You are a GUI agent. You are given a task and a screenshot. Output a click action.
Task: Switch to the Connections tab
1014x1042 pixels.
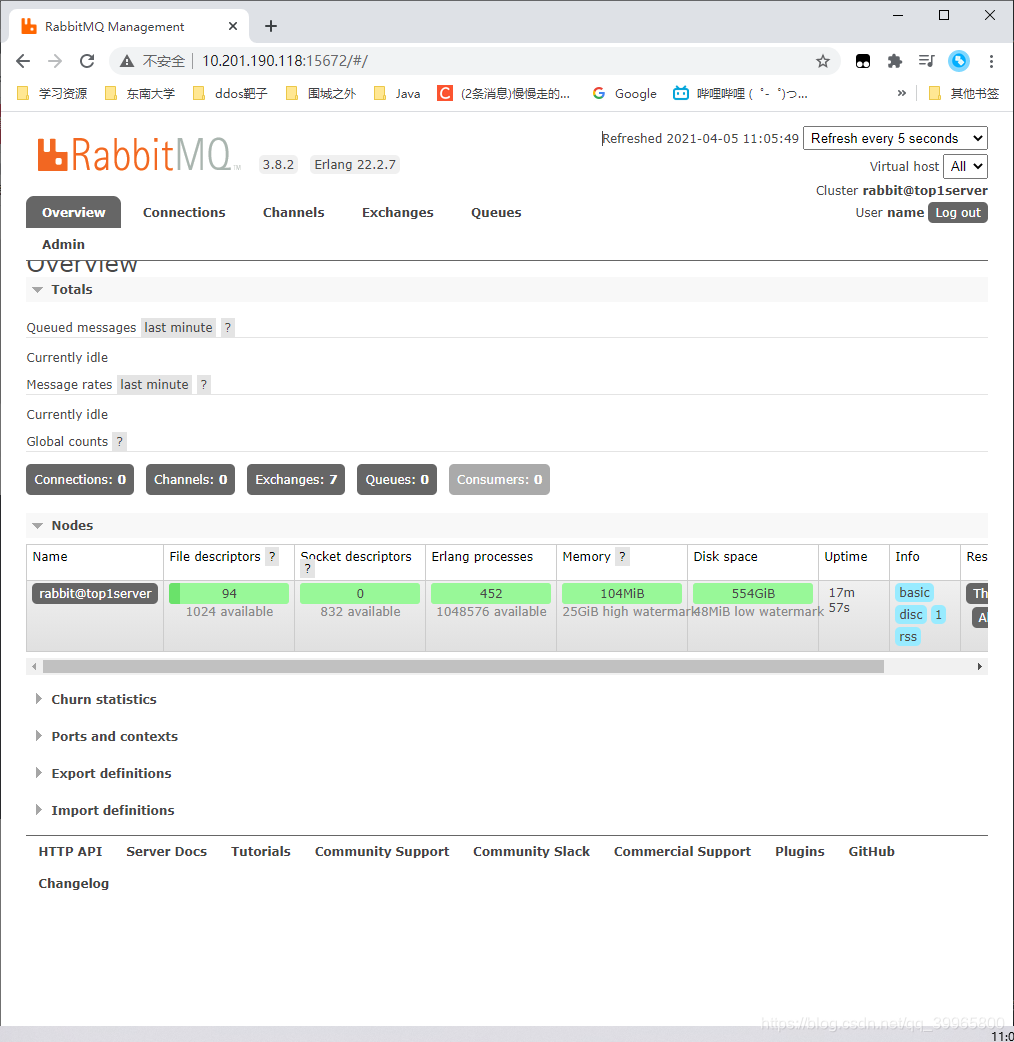point(184,213)
